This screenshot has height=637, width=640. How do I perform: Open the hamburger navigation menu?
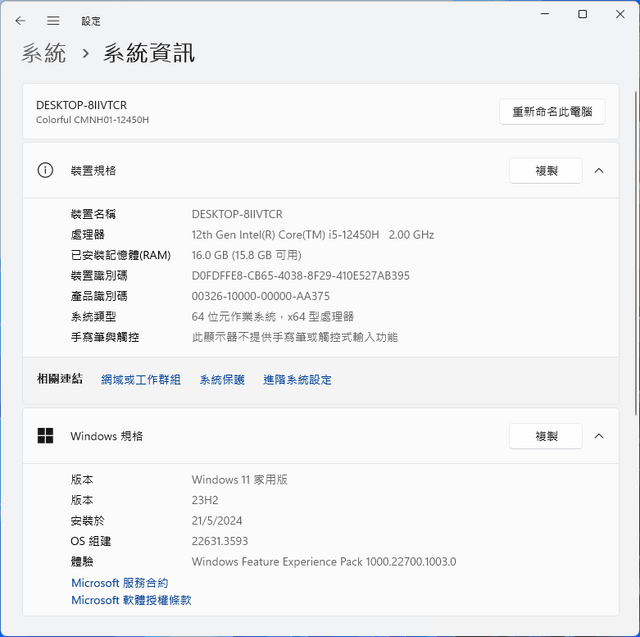click(x=53, y=20)
